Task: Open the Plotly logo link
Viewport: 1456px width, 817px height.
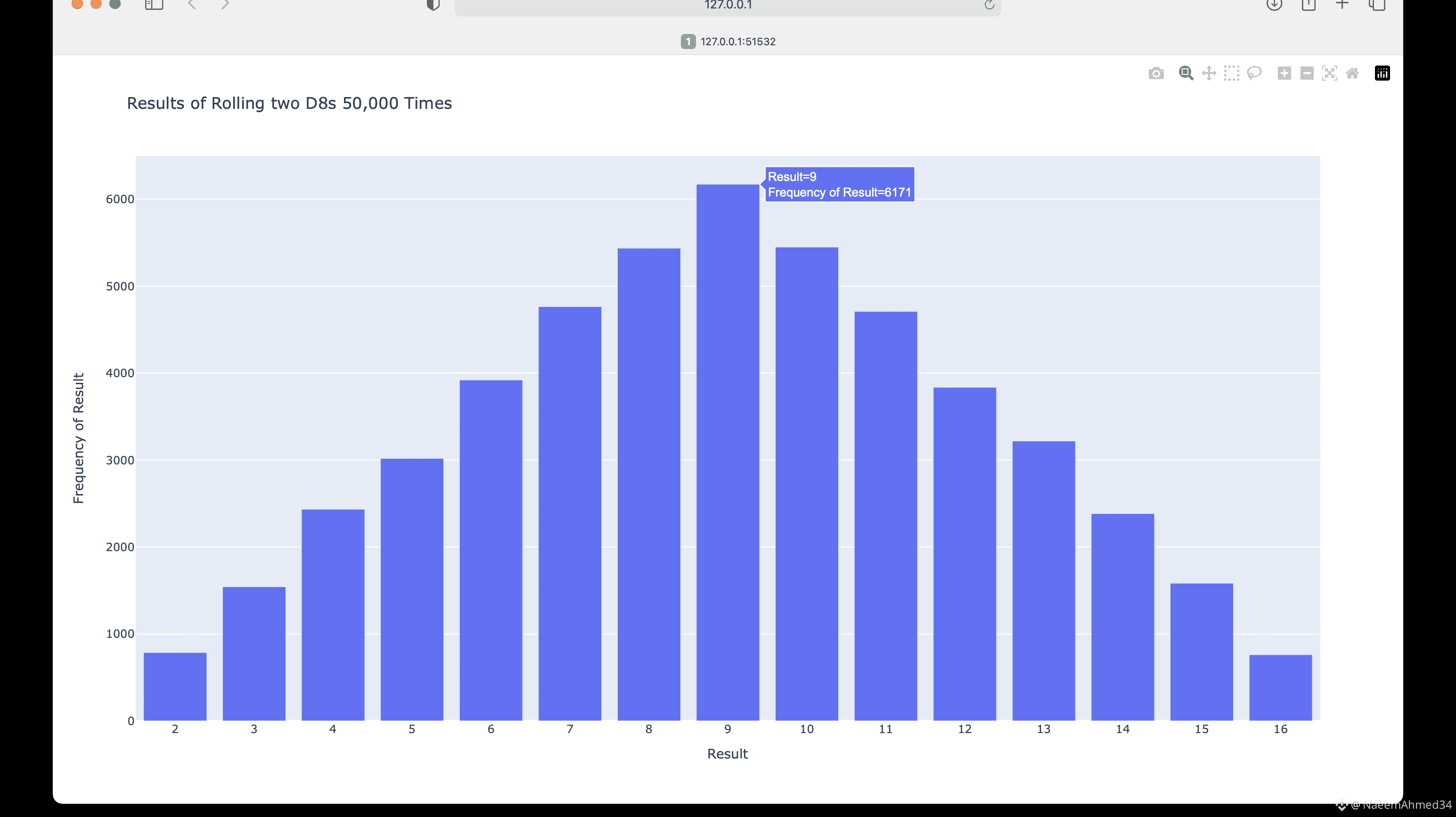Action: (x=1382, y=74)
